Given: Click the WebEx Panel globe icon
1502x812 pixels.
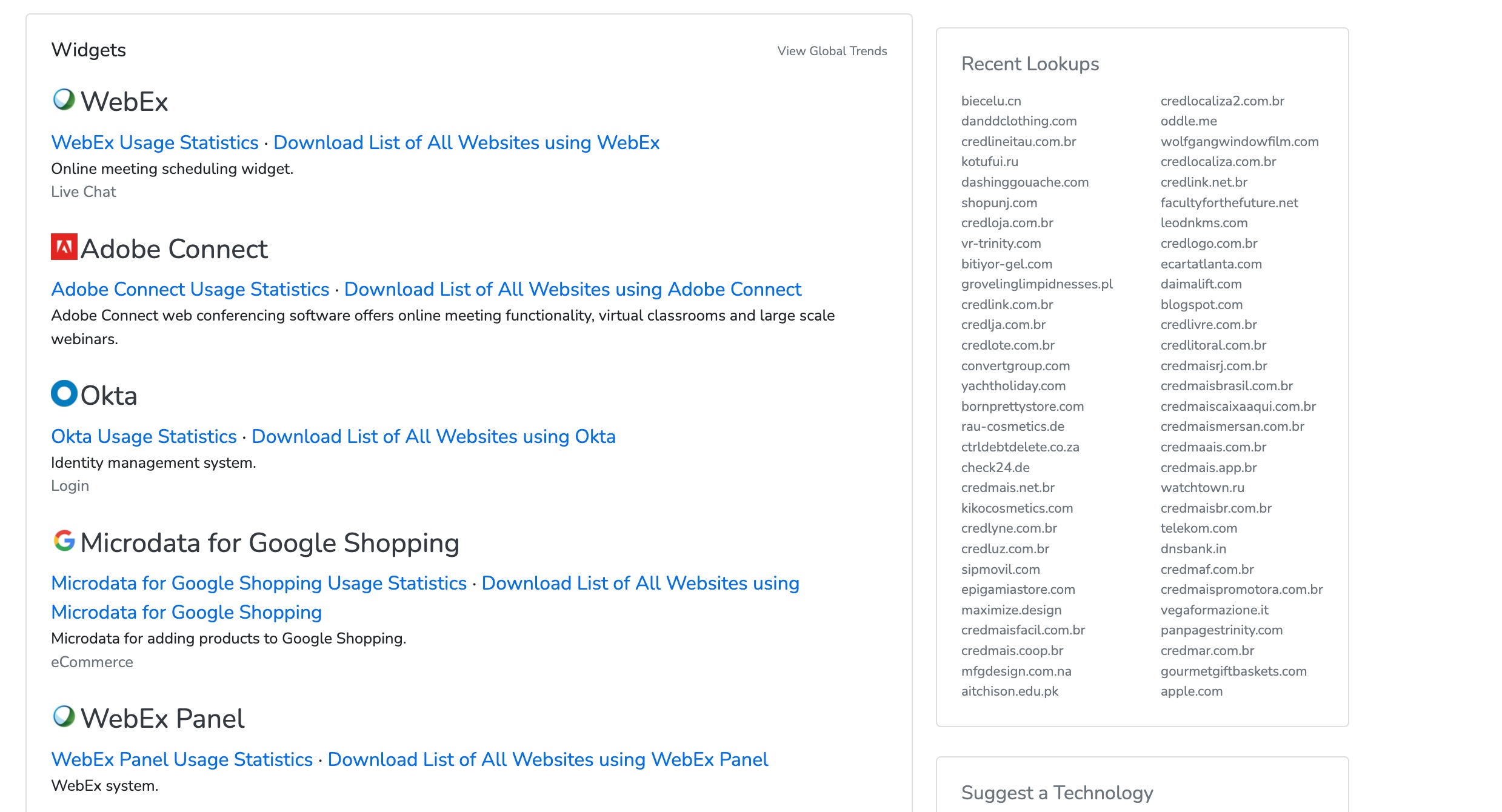Looking at the screenshot, I should tap(64, 716).
